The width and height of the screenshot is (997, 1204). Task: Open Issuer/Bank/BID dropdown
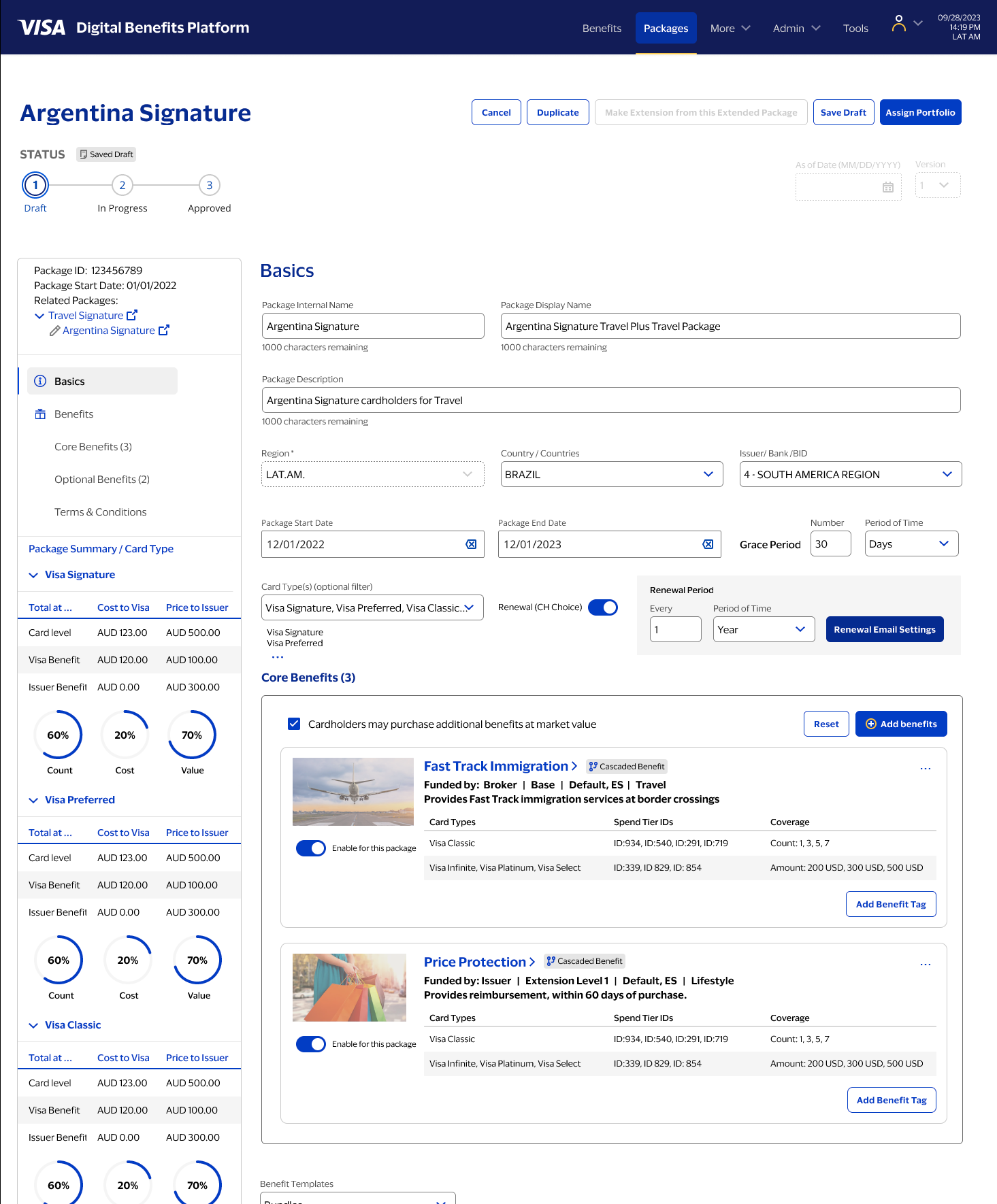pyautogui.click(x=851, y=474)
